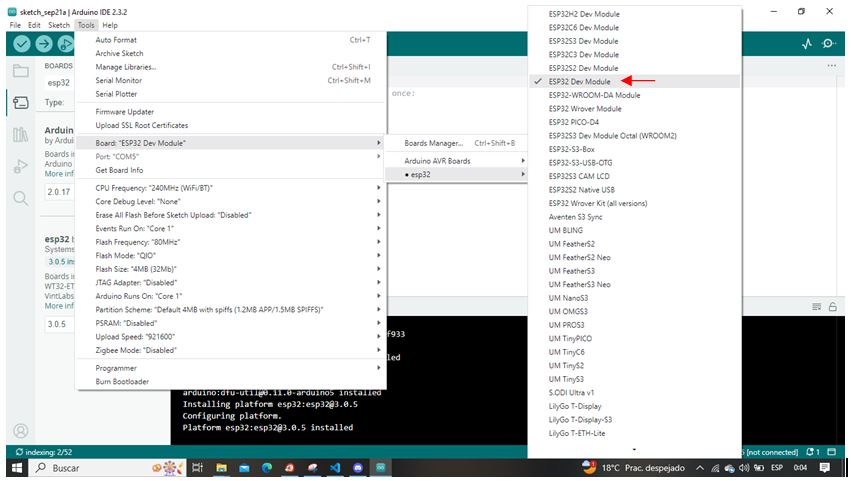Expand the Partition Scheme submenu
The width and height of the screenshot is (851, 481).
pyautogui.click(x=231, y=309)
